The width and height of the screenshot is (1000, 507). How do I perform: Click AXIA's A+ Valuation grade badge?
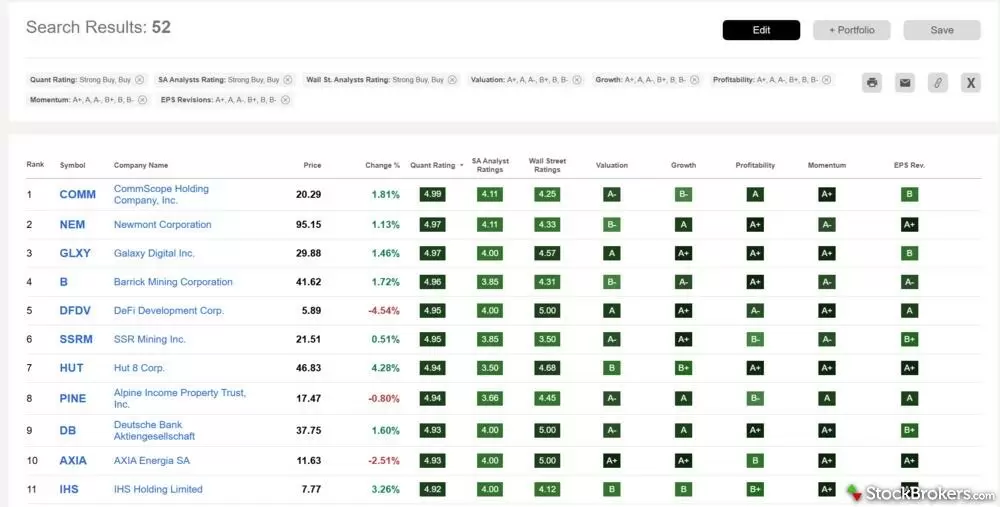click(612, 460)
